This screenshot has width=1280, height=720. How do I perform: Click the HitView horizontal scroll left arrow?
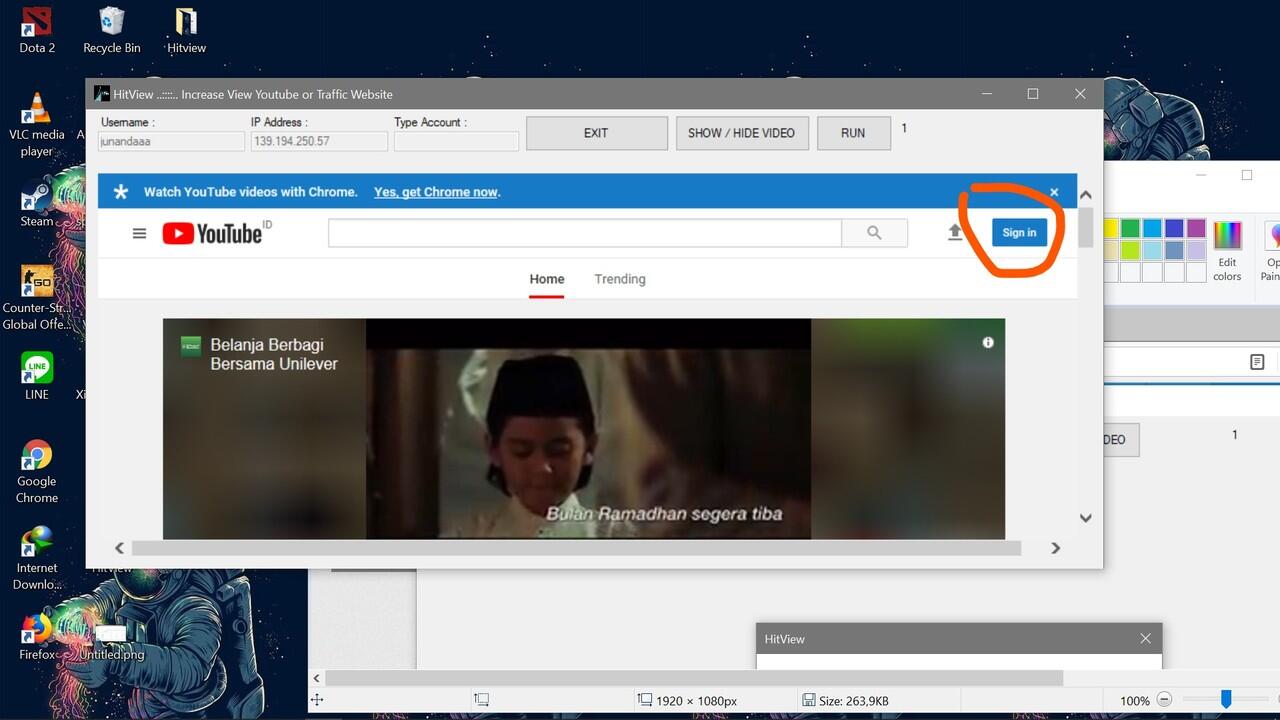tap(119, 548)
